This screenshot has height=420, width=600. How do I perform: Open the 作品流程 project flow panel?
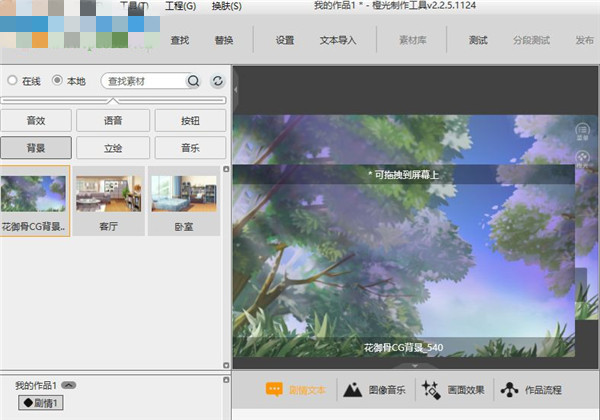pos(530,389)
